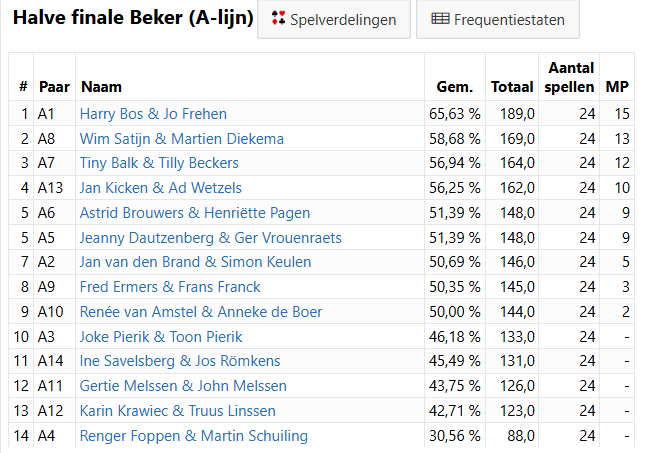The width and height of the screenshot is (648, 453).
Task: Open Joke Pierik & Toon Pierik link
Action: tap(161, 337)
